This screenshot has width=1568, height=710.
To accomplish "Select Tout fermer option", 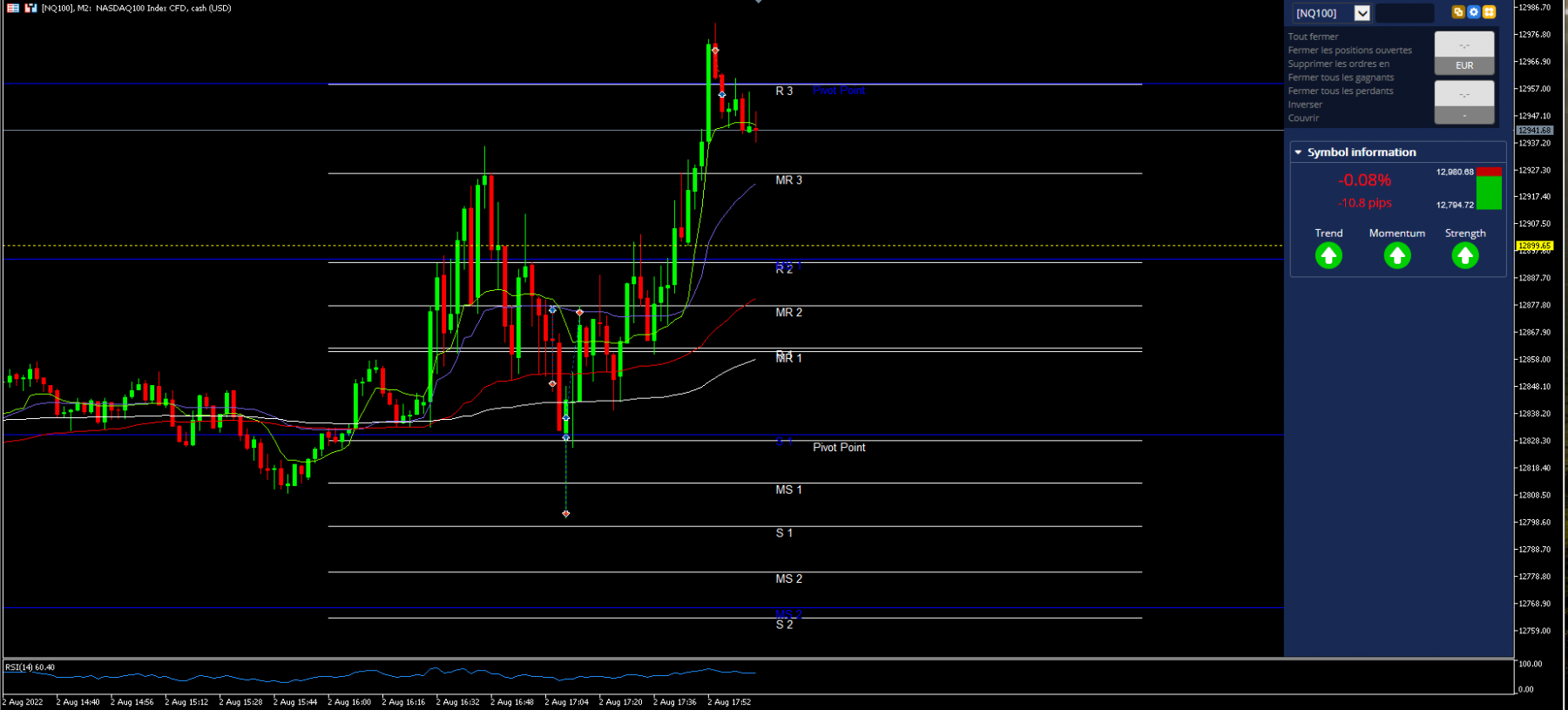I will [x=1313, y=37].
